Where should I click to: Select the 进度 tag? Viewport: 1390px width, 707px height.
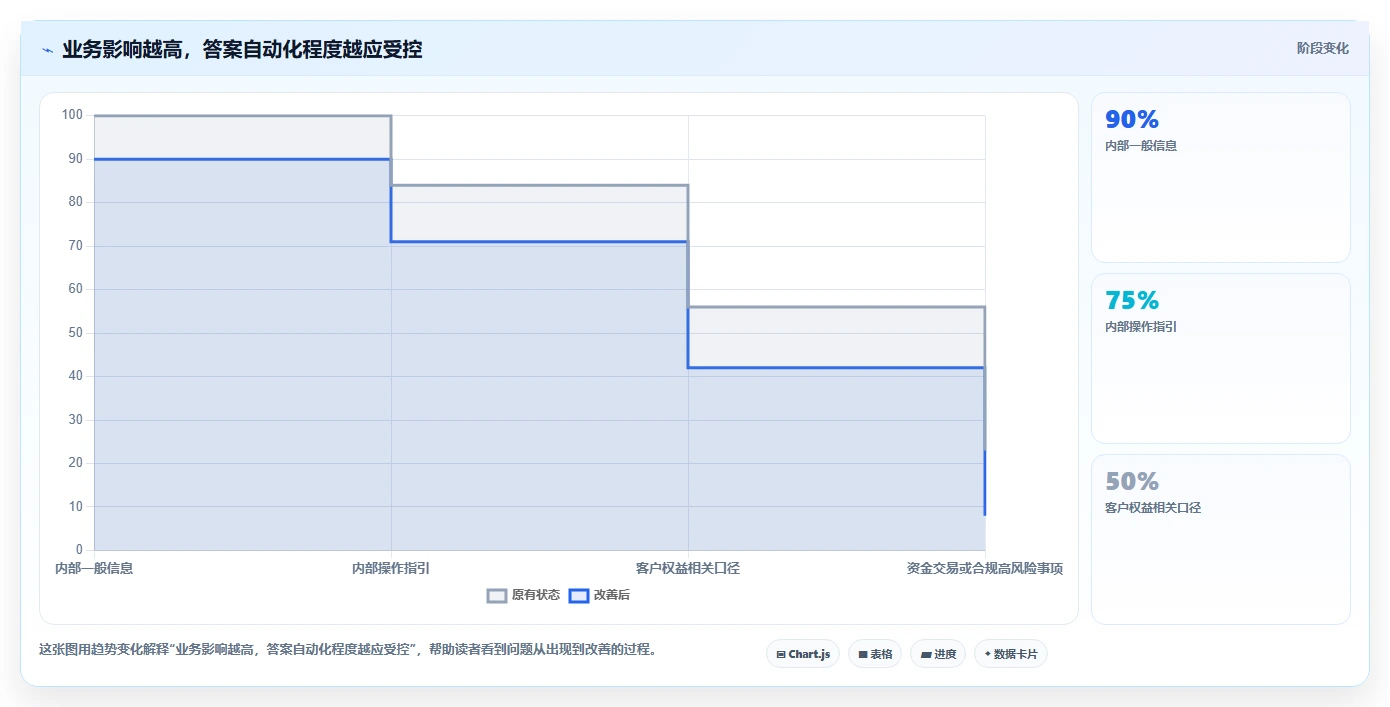click(938, 654)
